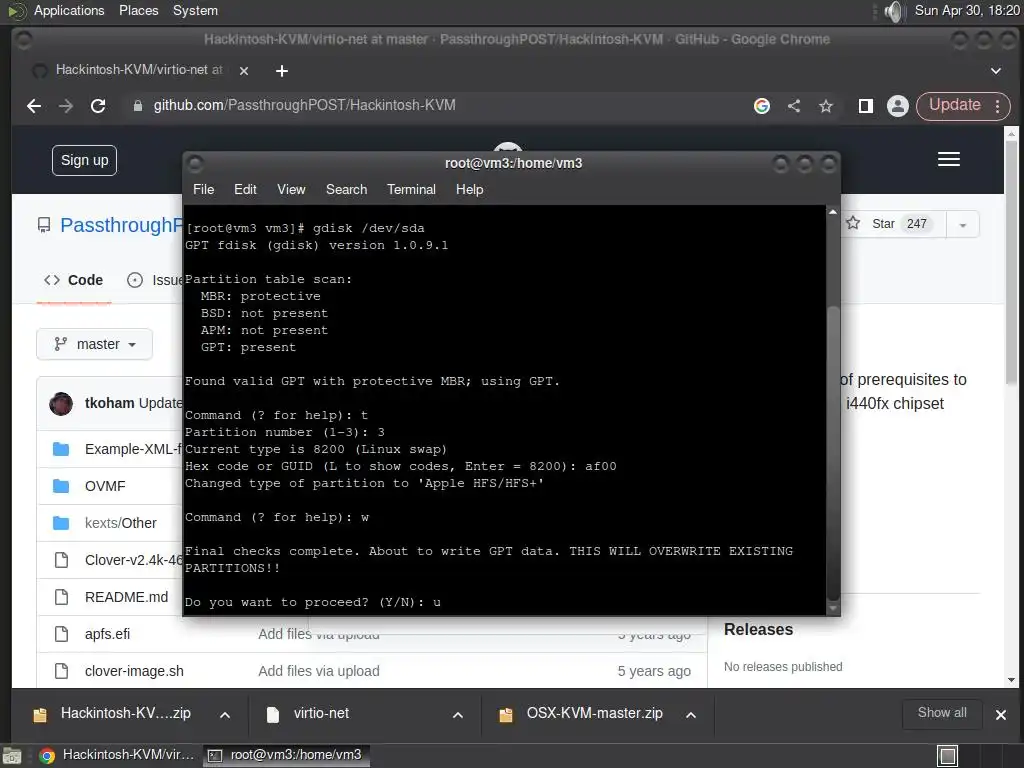Viewport: 1024px width, 768px height.
Task: Open terminal Search menu
Action: (346, 189)
